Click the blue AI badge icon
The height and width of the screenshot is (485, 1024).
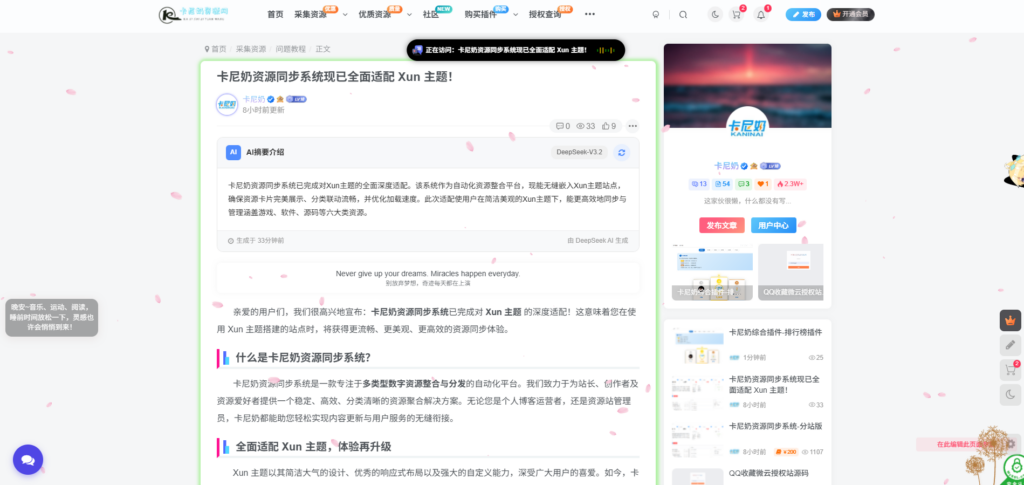click(233, 152)
